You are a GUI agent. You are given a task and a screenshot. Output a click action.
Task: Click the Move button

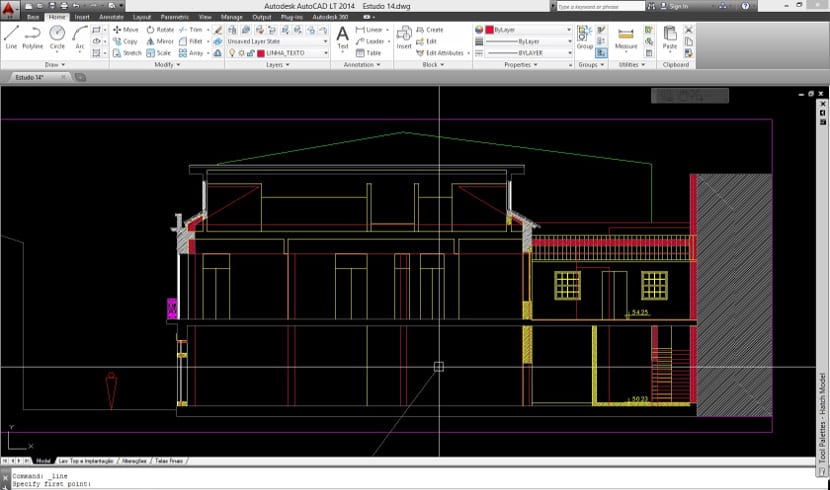coord(126,30)
